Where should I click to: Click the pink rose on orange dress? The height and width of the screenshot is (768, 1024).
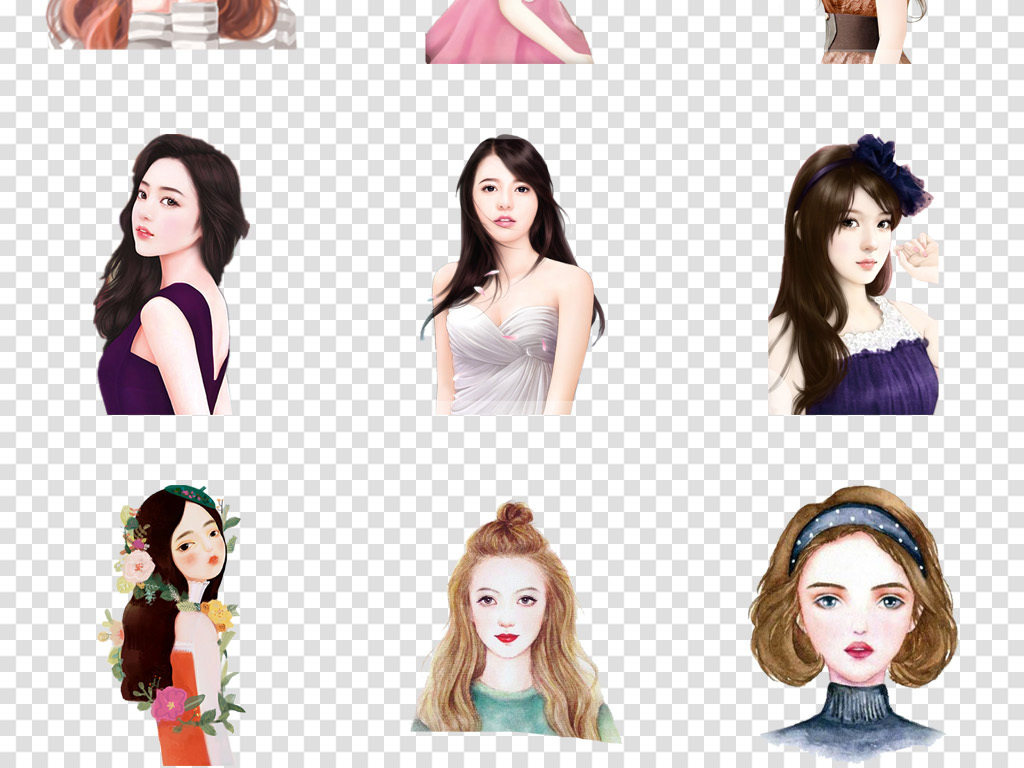coord(168,703)
